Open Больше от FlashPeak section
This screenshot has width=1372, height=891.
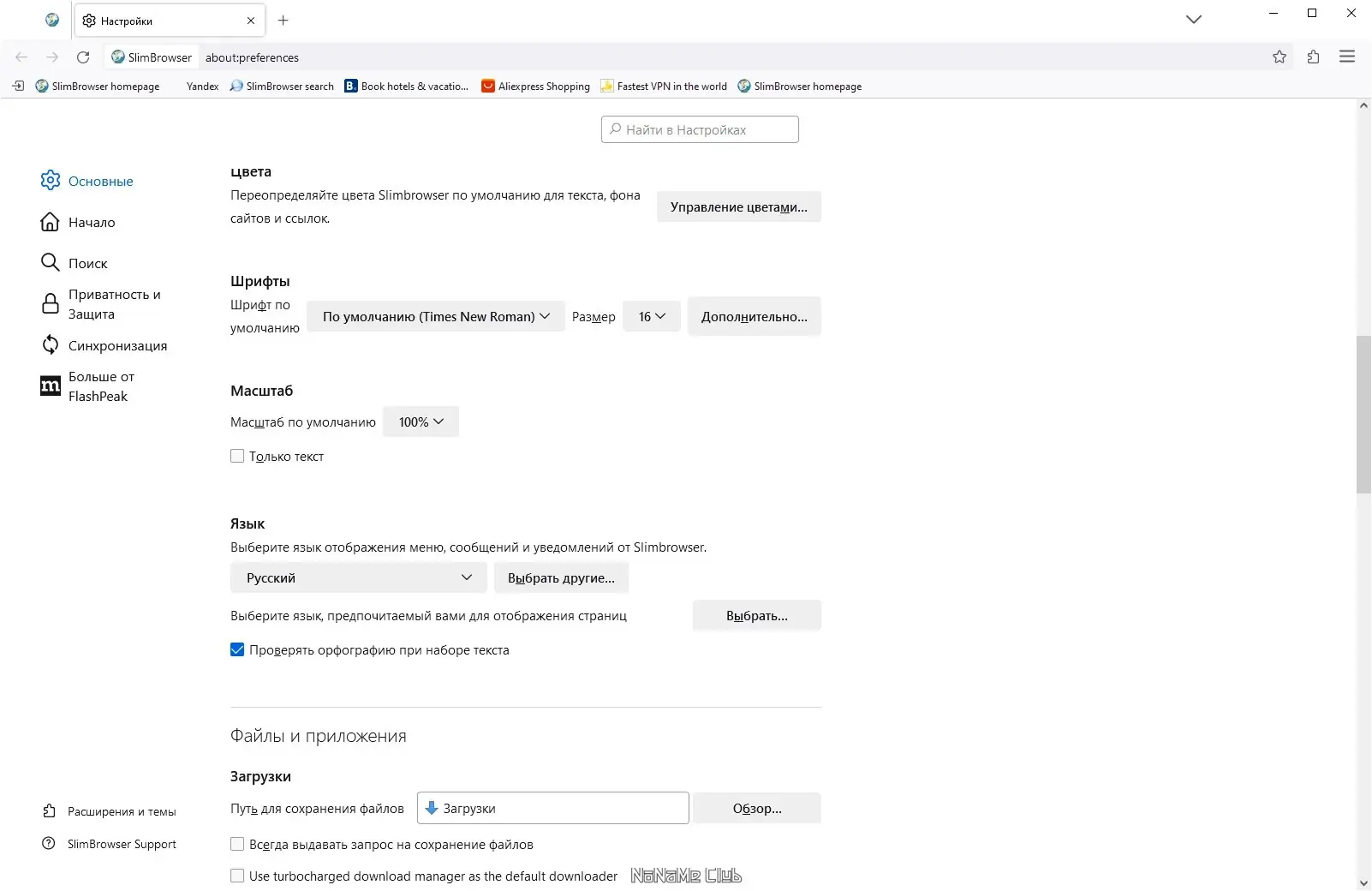[x=100, y=386]
